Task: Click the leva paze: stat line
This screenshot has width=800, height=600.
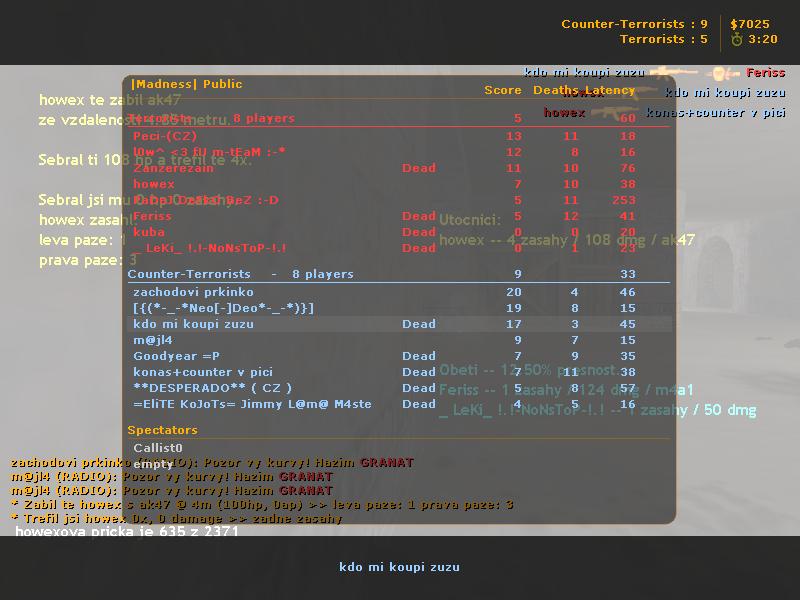Action: click(82, 240)
